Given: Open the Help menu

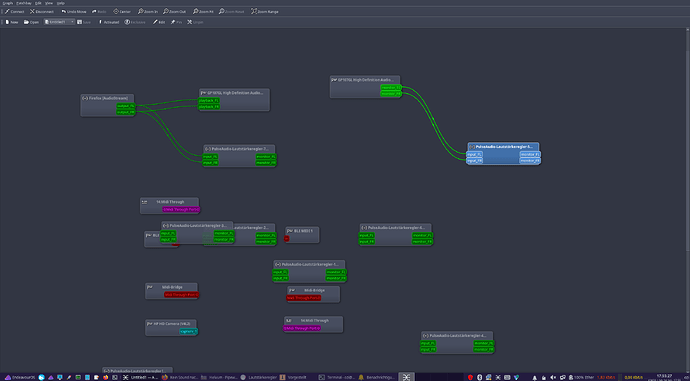Looking at the screenshot, I should (x=60, y=3).
